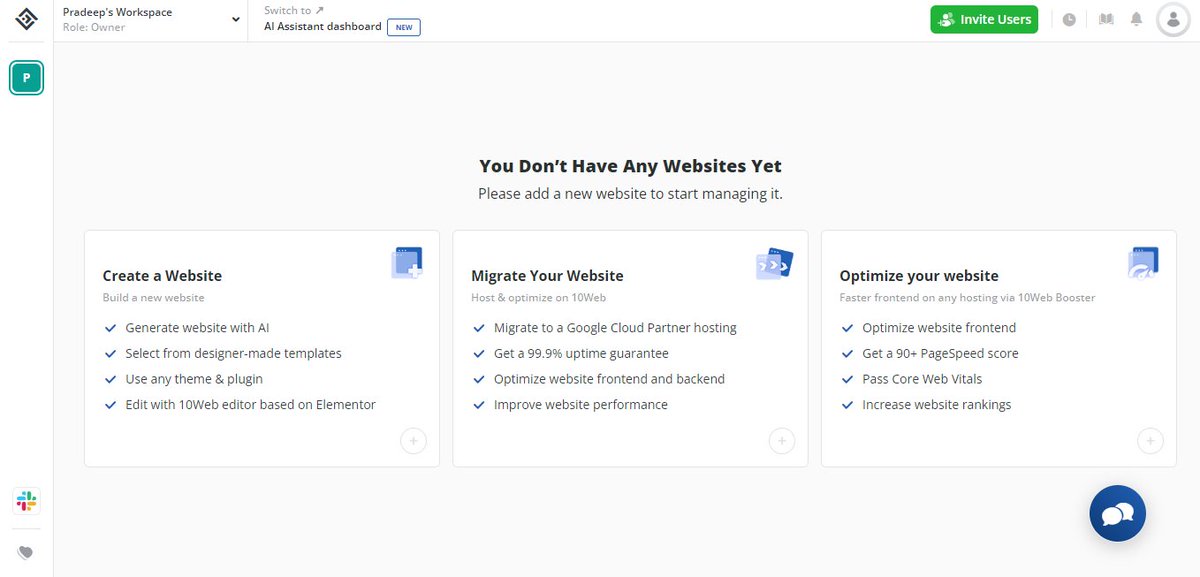Click 'Improve website performance' text
The height and width of the screenshot is (577, 1200).
point(581,405)
